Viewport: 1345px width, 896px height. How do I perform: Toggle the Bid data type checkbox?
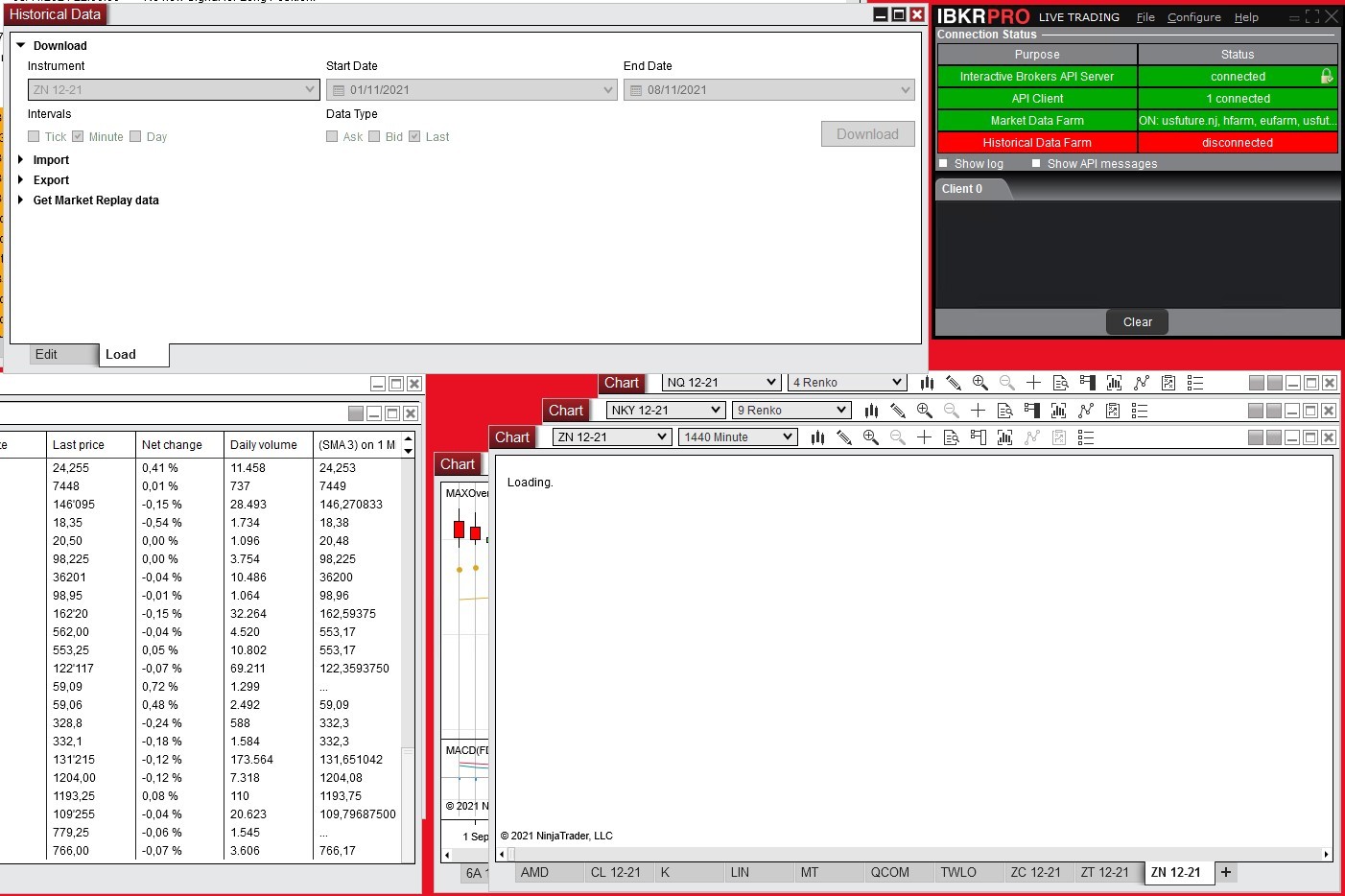click(x=374, y=136)
